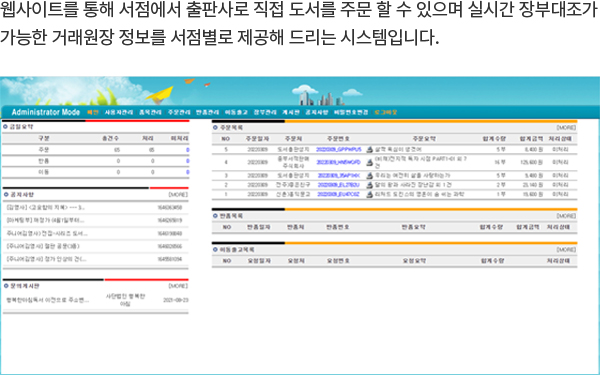The image size is (600, 375).
Task: Open the order number link in order row 4
Action: [339, 162]
